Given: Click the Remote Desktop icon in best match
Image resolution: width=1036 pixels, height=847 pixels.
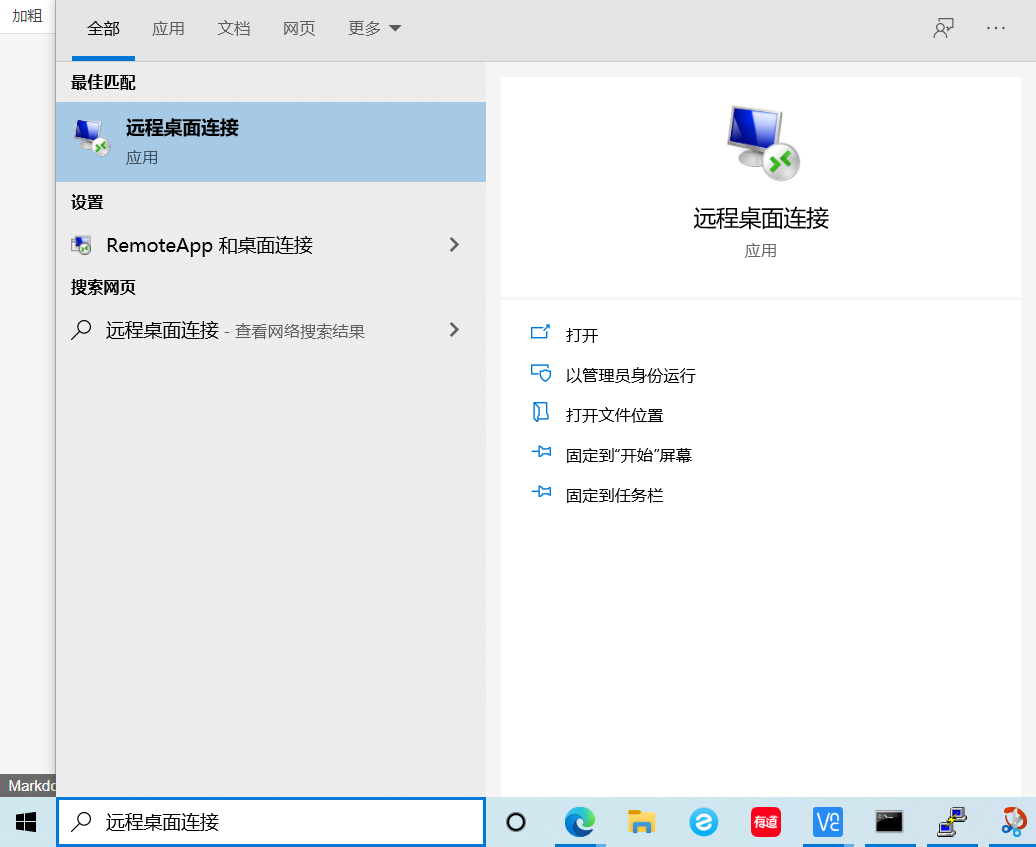Looking at the screenshot, I should (x=91, y=137).
